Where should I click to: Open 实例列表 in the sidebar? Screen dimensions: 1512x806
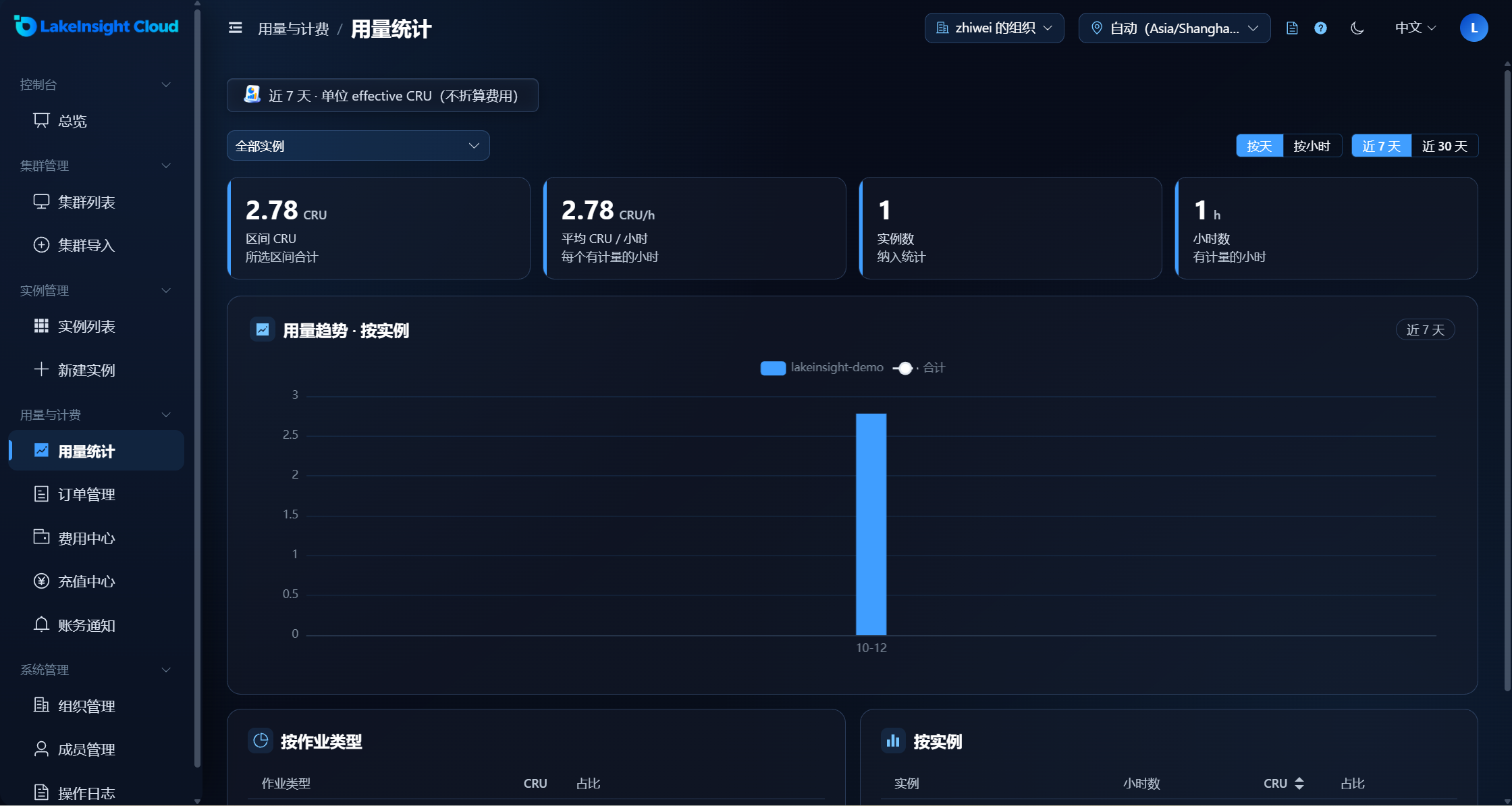click(x=96, y=327)
